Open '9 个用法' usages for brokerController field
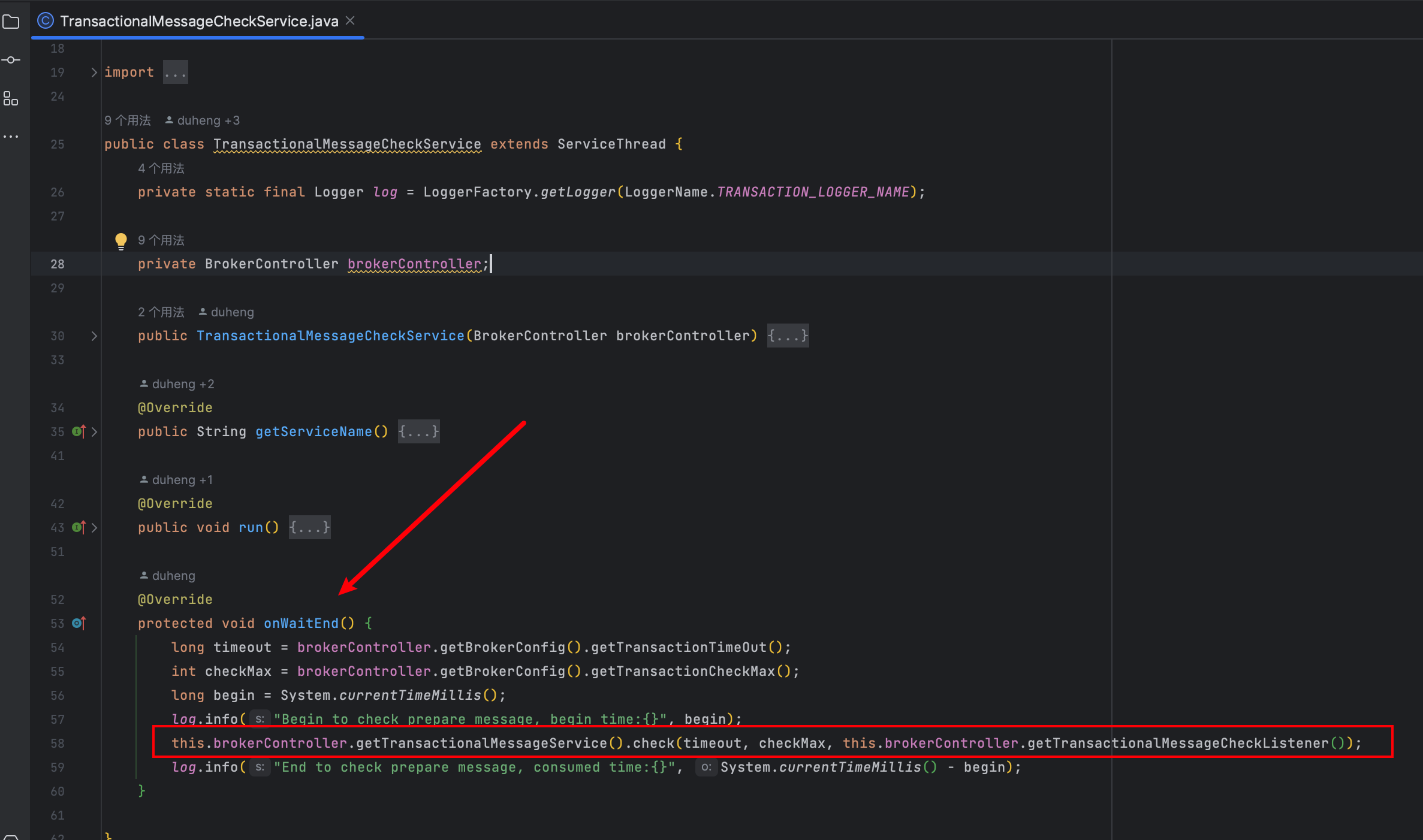 (x=161, y=240)
